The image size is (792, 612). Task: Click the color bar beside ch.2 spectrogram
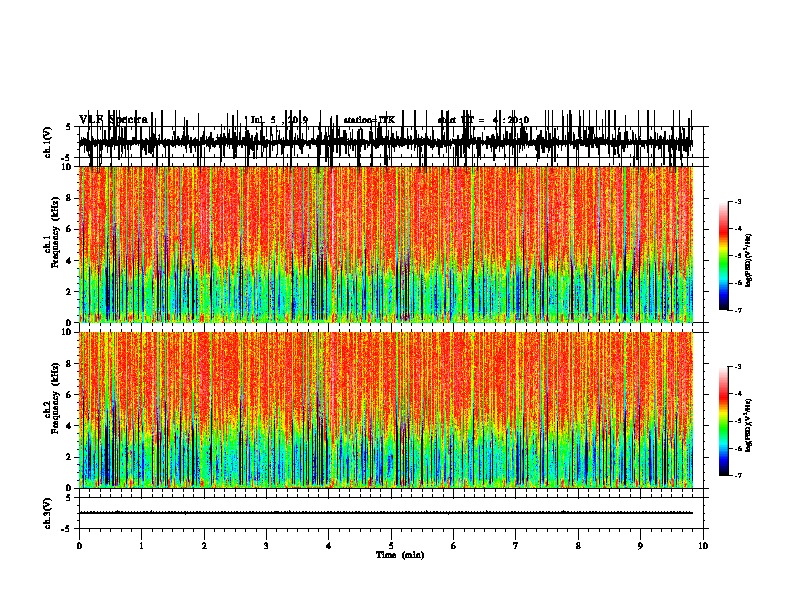(x=723, y=421)
